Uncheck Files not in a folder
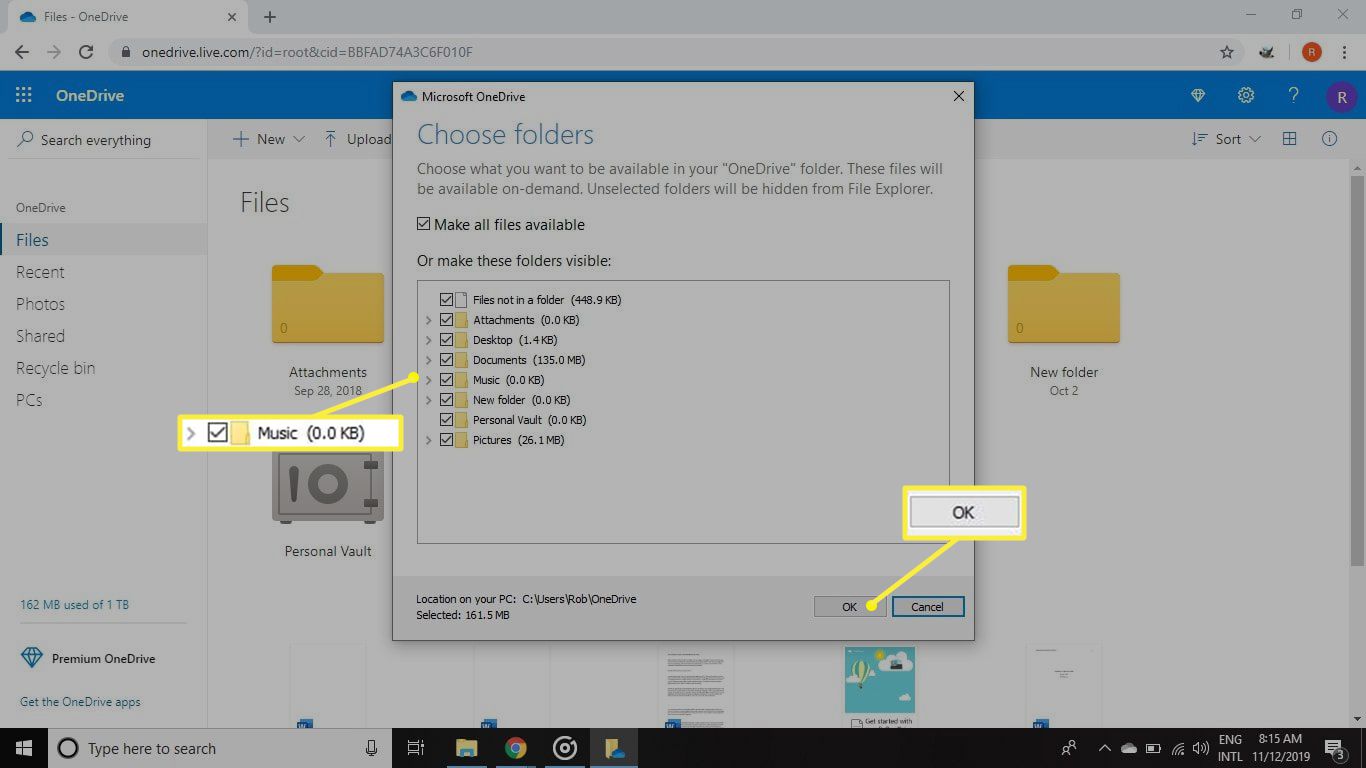Screen dimensions: 1366x768 click(446, 299)
